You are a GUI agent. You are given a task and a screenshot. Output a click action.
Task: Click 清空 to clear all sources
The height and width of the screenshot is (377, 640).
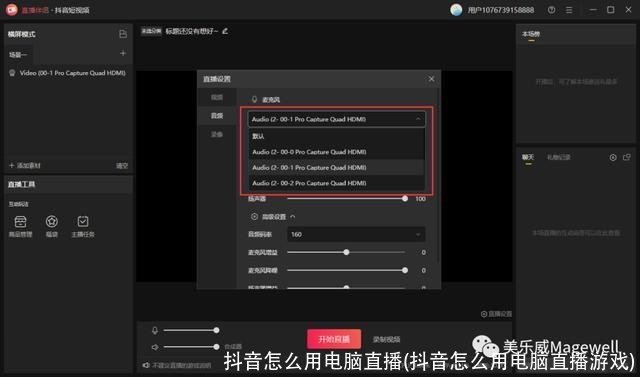click(122, 165)
